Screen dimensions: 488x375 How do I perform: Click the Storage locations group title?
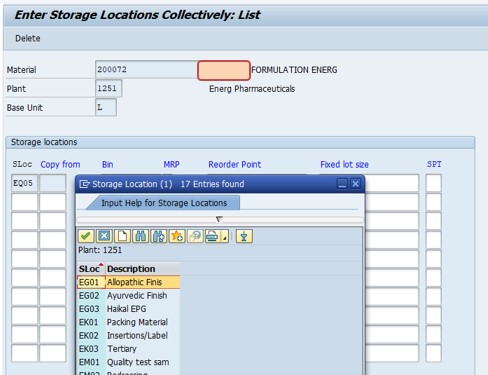click(44, 142)
